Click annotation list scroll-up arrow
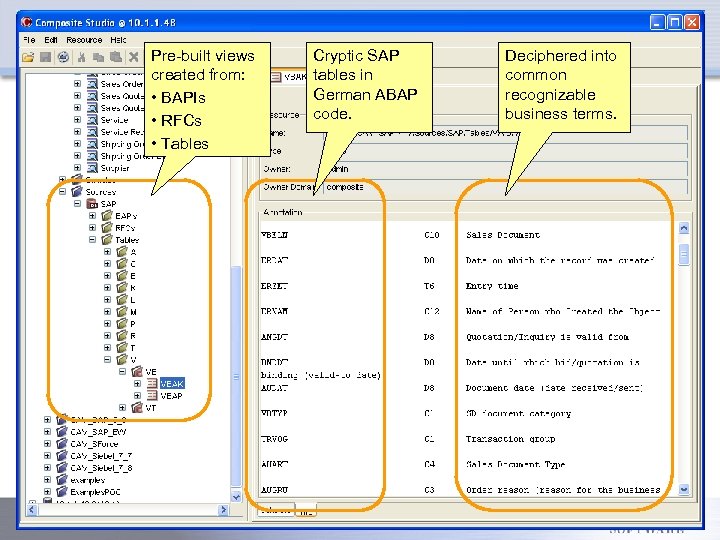 coord(684,228)
